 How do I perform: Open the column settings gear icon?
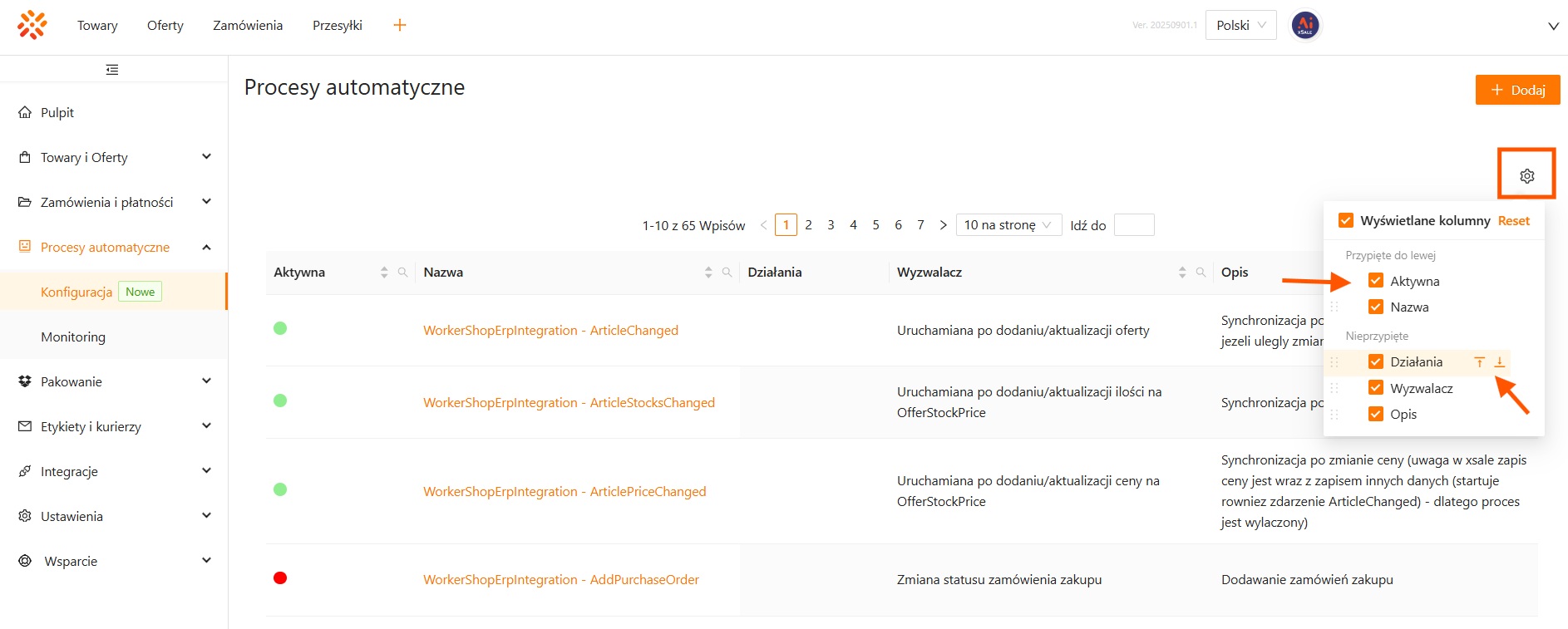[x=1526, y=175]
